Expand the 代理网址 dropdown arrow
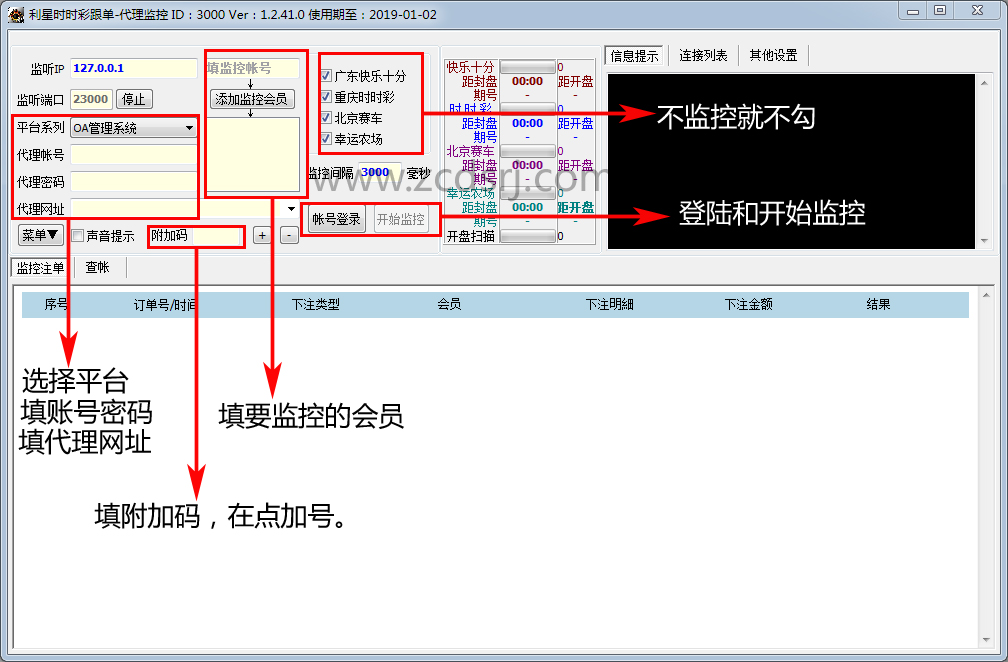1008x662 pixels. click(291, 209)
